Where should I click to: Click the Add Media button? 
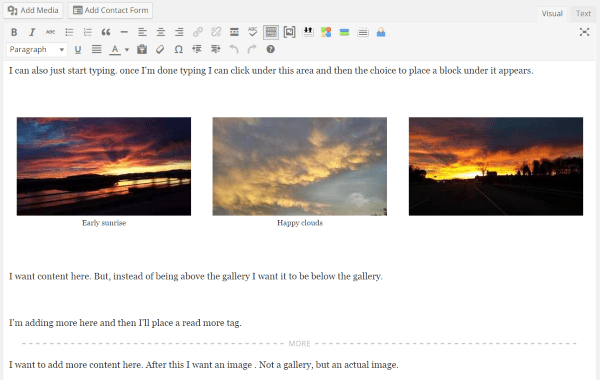coord(33,10)
